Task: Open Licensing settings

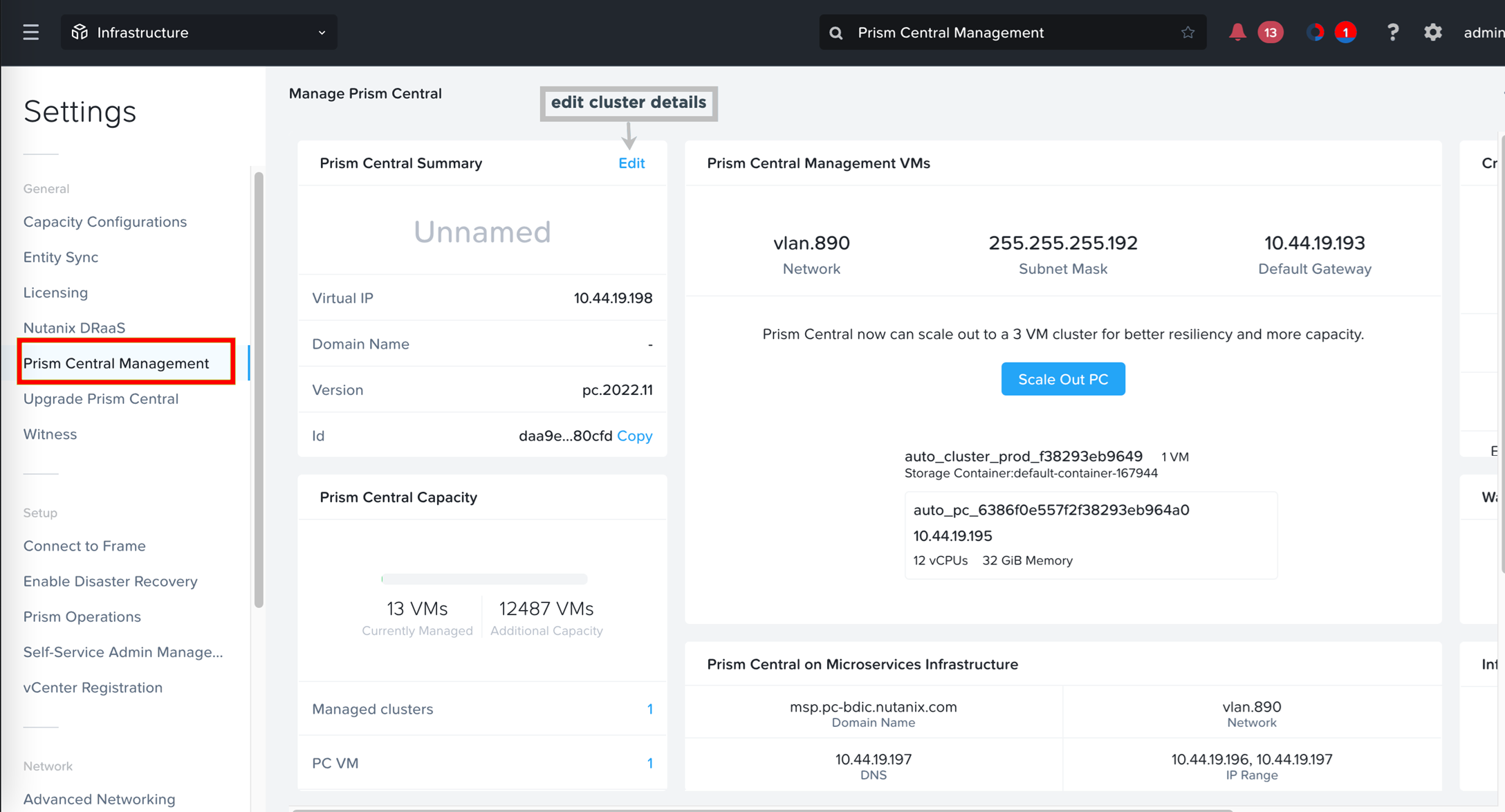Action: point(55,293)
